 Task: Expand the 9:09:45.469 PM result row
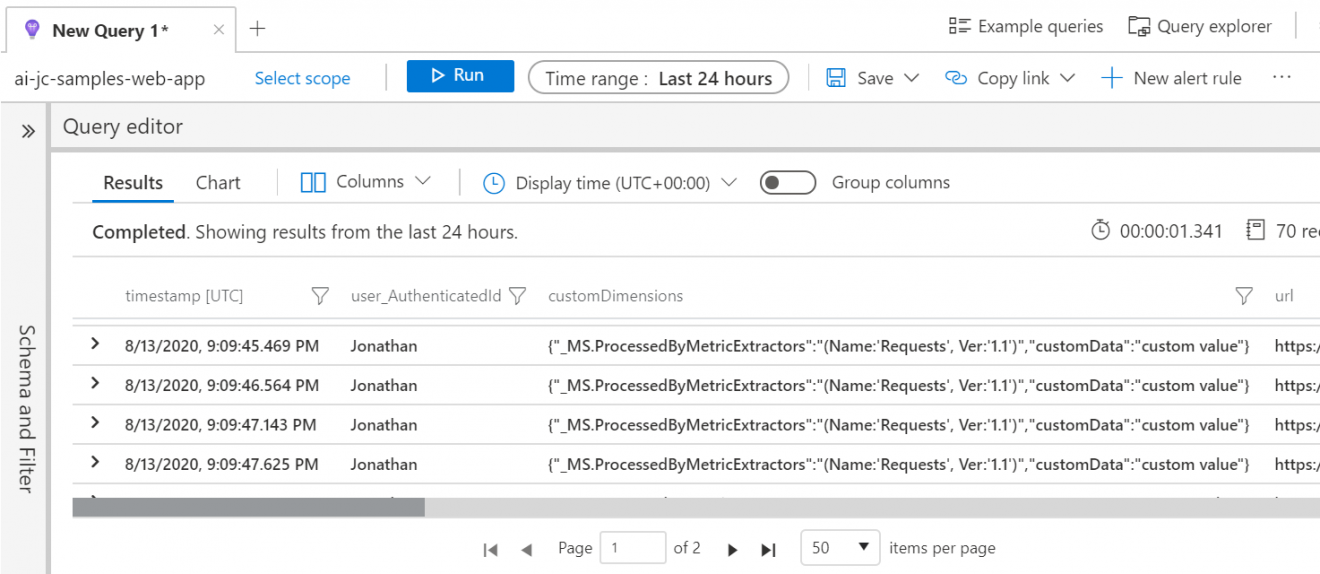coord(96,344)
